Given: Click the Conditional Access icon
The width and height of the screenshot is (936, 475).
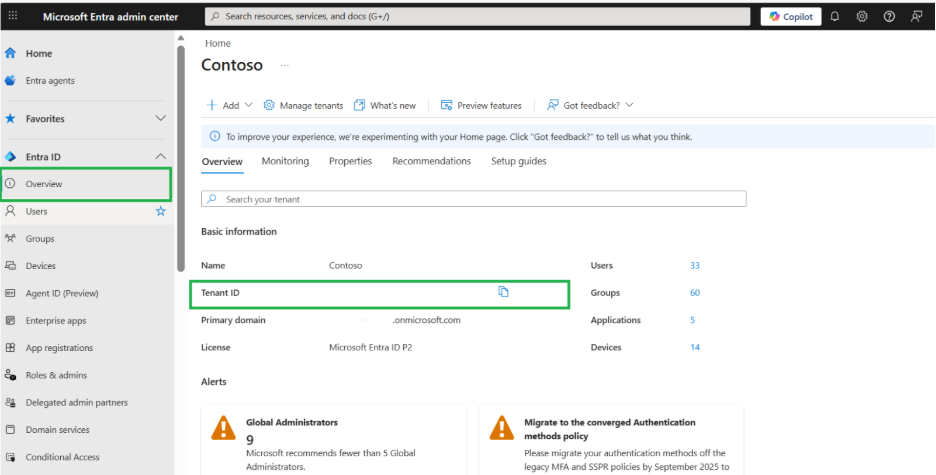Looking at the screenshot, I should 10,457.
